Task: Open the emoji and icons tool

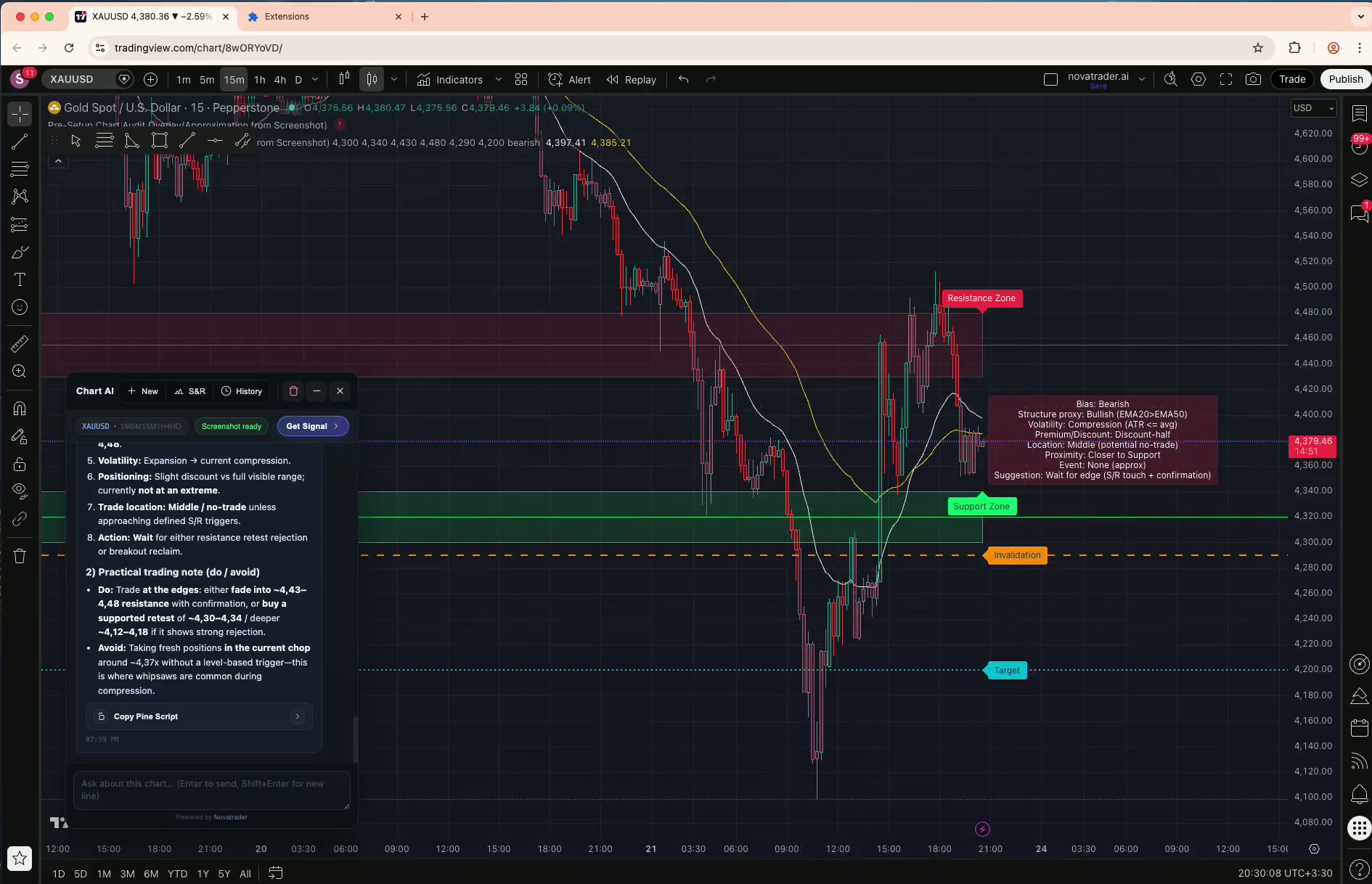Action: (x=20, y=308)
